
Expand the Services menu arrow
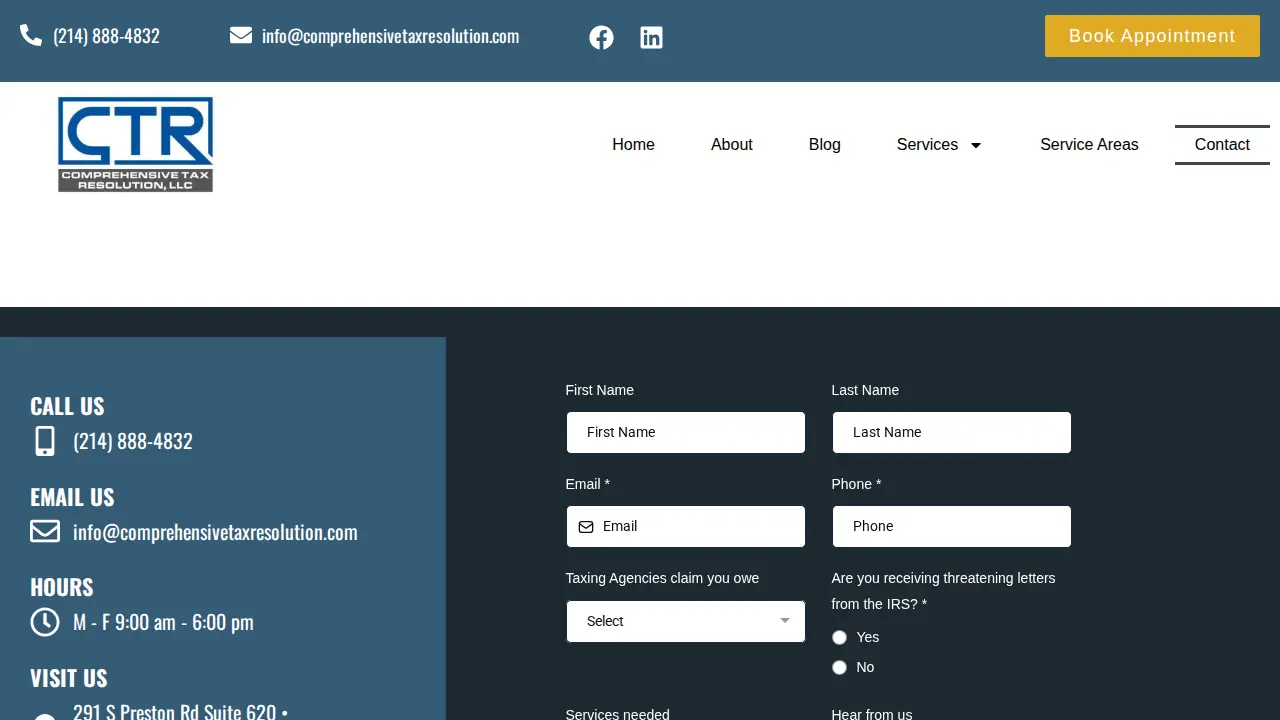tap(976, 145)
